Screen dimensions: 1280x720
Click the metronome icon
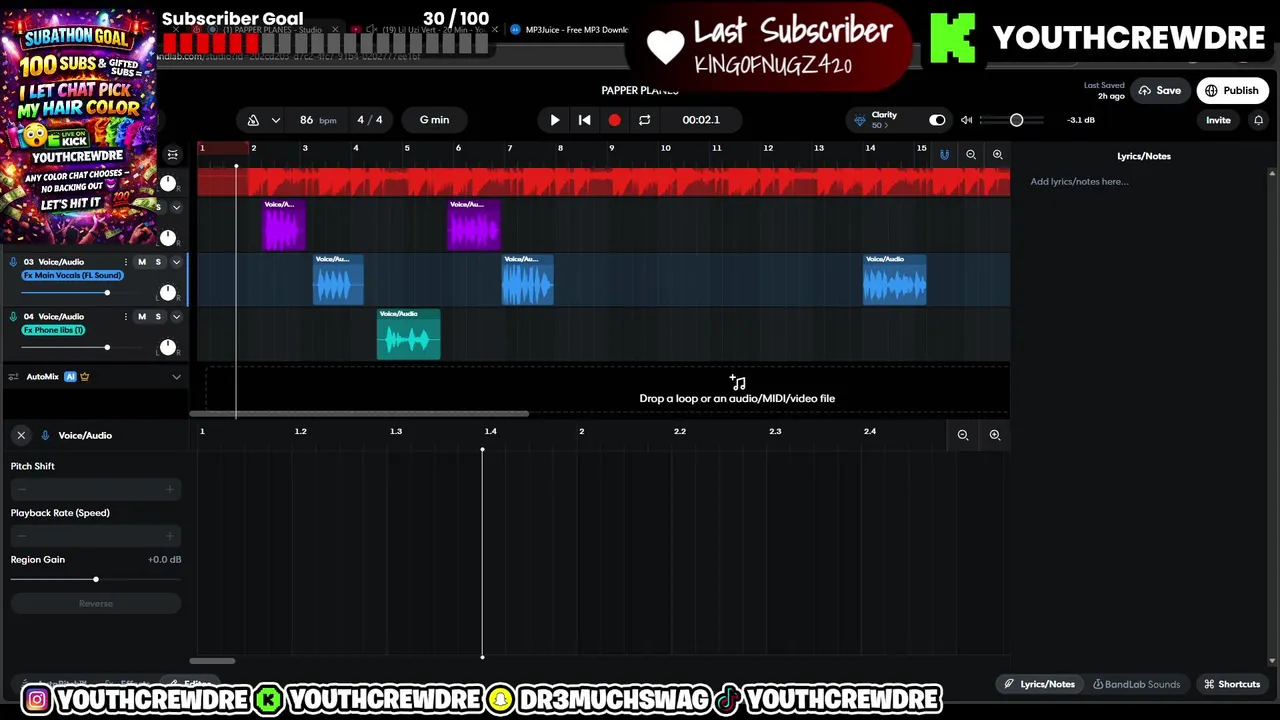coord(253,120)
